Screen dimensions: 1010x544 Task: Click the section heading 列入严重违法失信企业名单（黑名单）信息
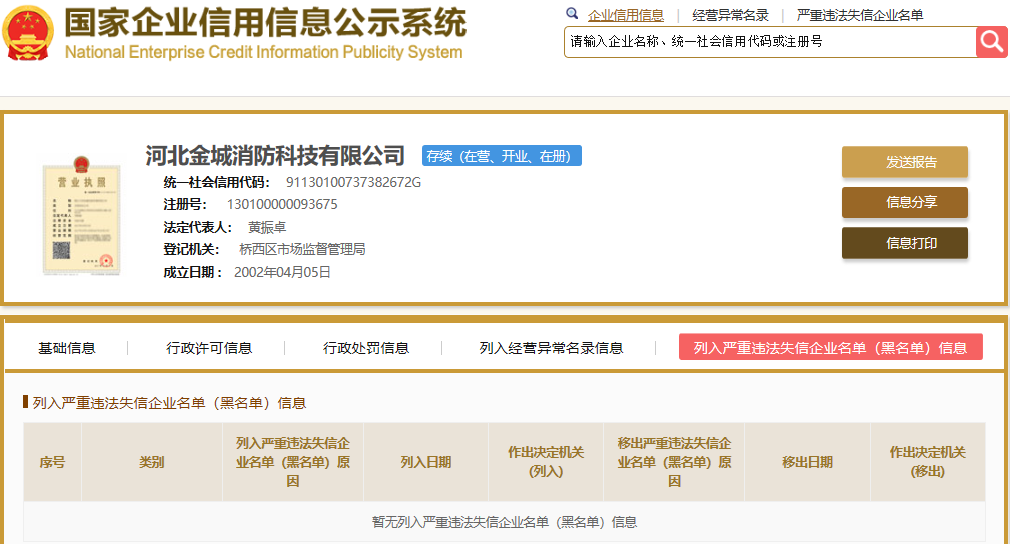tap(169, 403)
